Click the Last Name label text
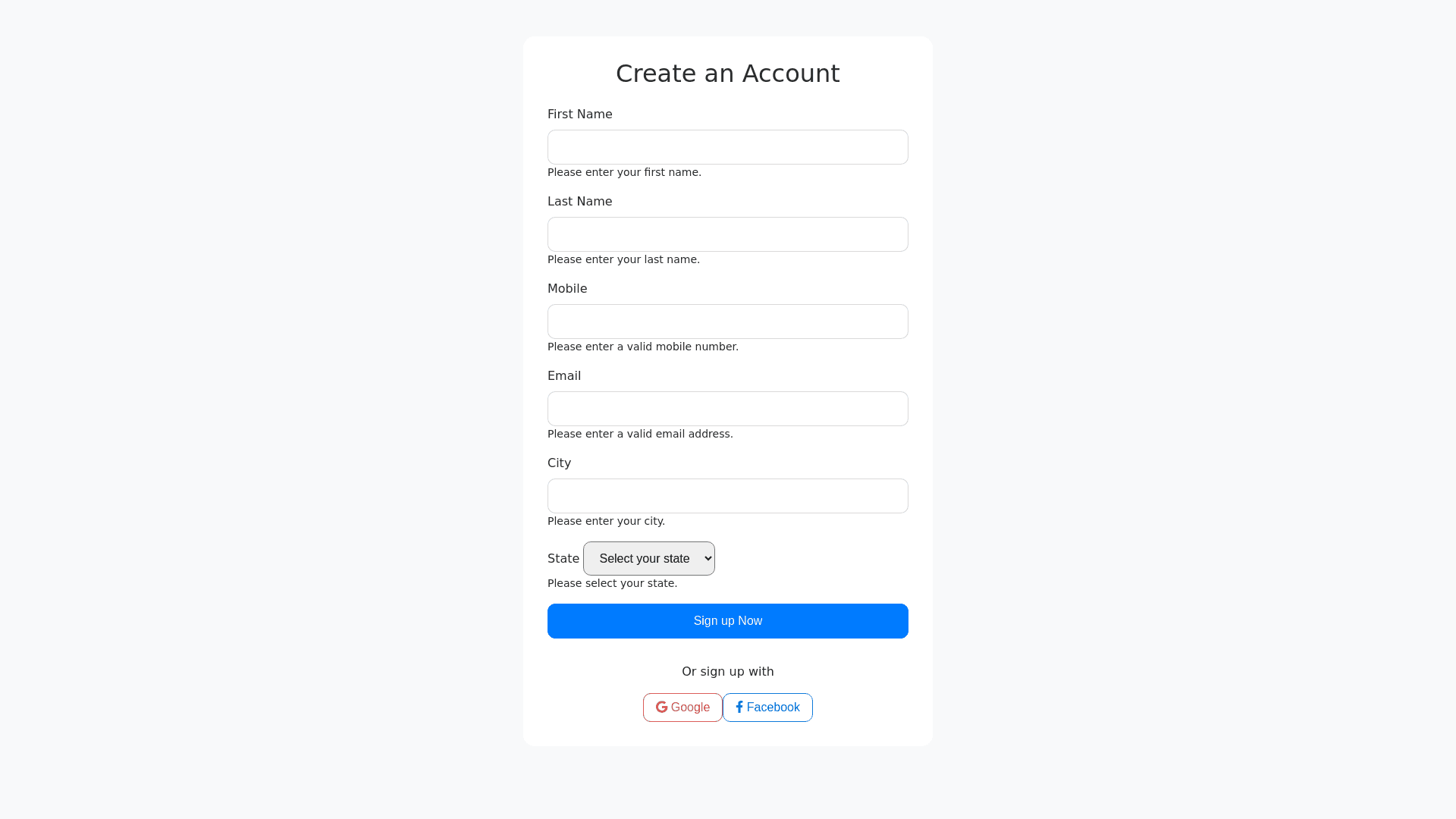The image size is (1456, 819). [580, 202]
